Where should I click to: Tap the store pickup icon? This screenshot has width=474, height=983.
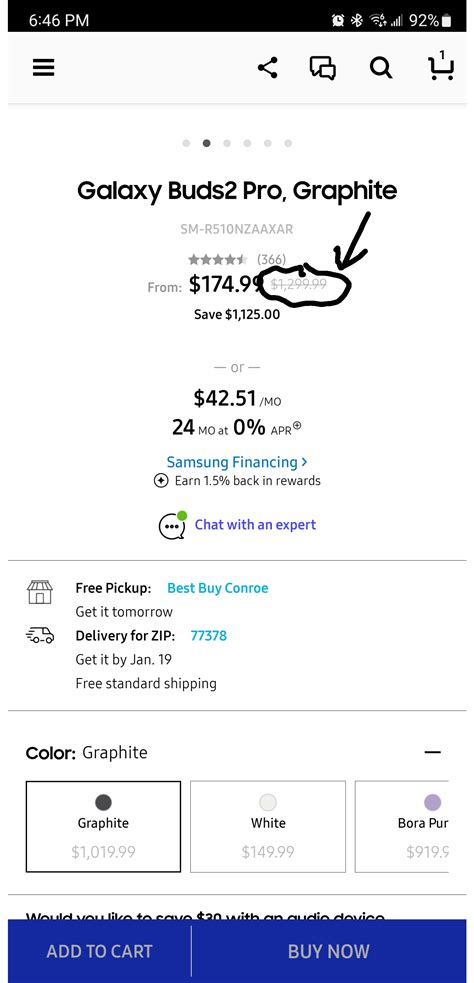point(40,592)
